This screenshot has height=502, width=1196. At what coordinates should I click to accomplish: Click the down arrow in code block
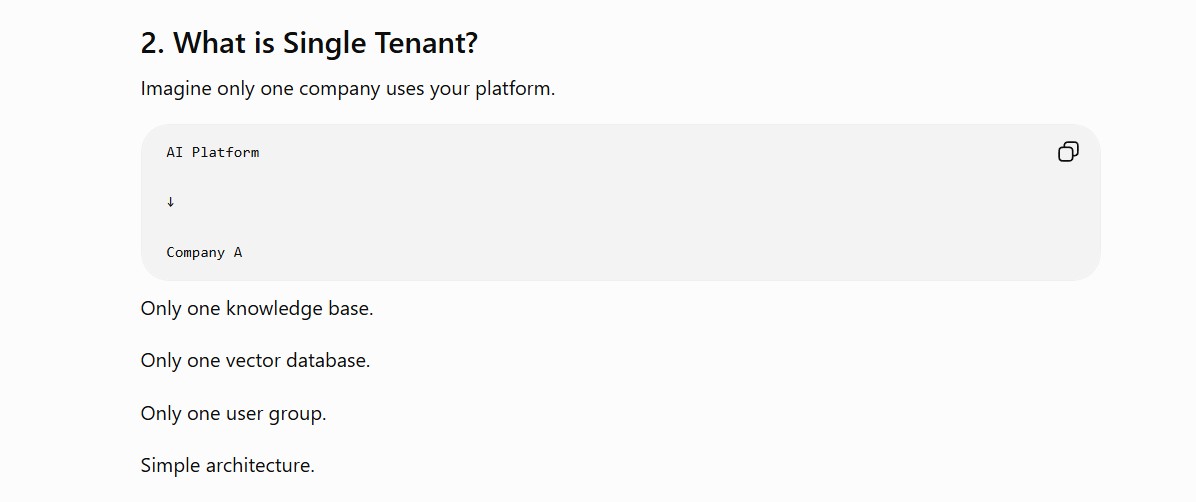tap(171, 201)
